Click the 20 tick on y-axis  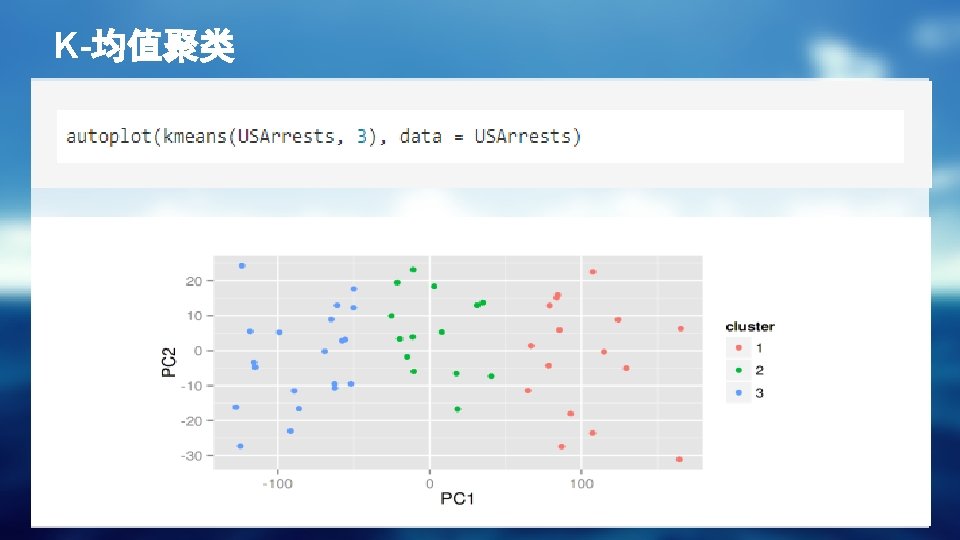(194, 281)
